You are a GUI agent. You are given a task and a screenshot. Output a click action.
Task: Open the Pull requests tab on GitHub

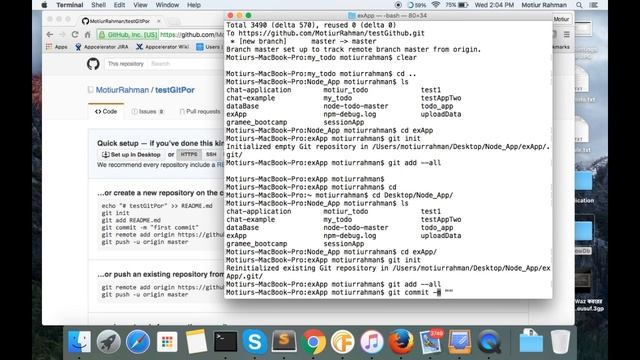point(200,111)
